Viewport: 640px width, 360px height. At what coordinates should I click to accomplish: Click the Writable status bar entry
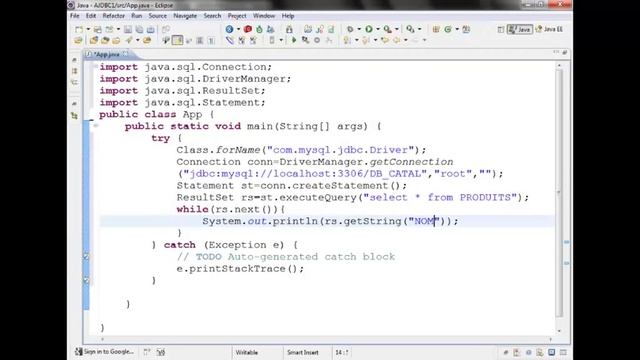point(247,352)
